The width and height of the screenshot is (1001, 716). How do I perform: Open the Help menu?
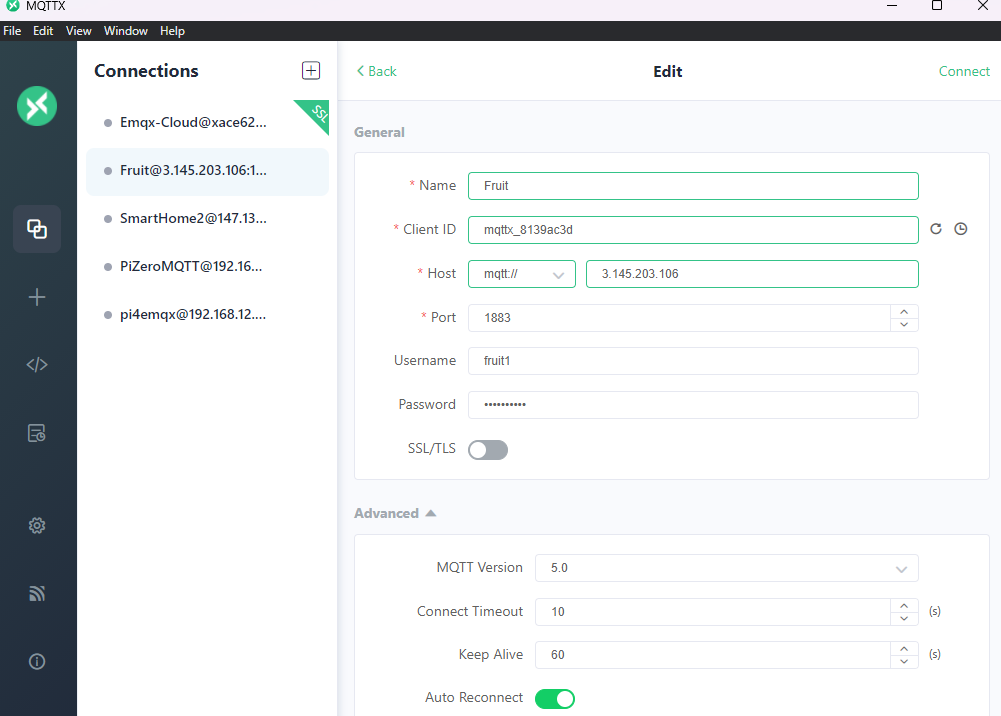click(172, 31)
